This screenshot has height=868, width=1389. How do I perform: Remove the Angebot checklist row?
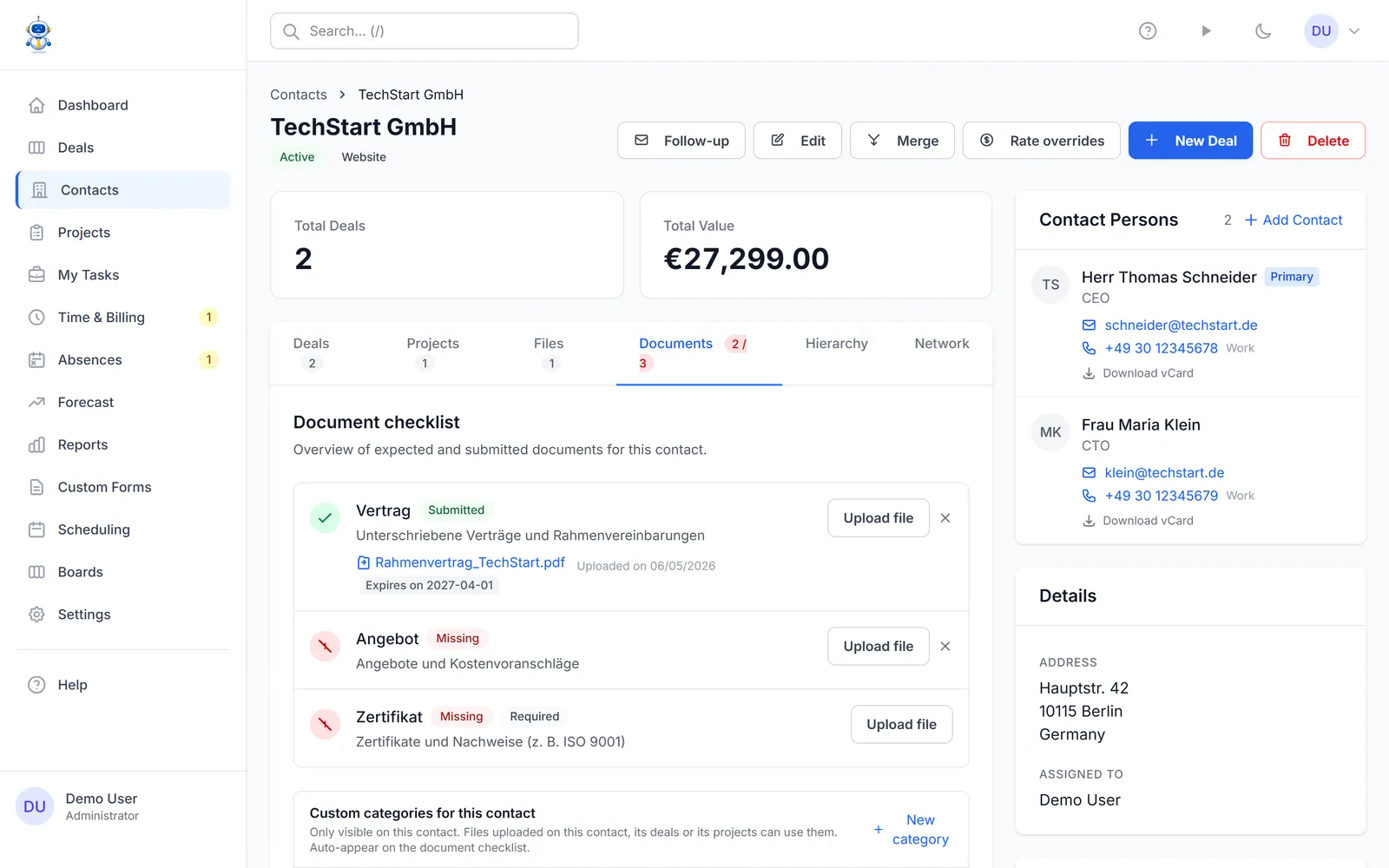pos(945,647)
